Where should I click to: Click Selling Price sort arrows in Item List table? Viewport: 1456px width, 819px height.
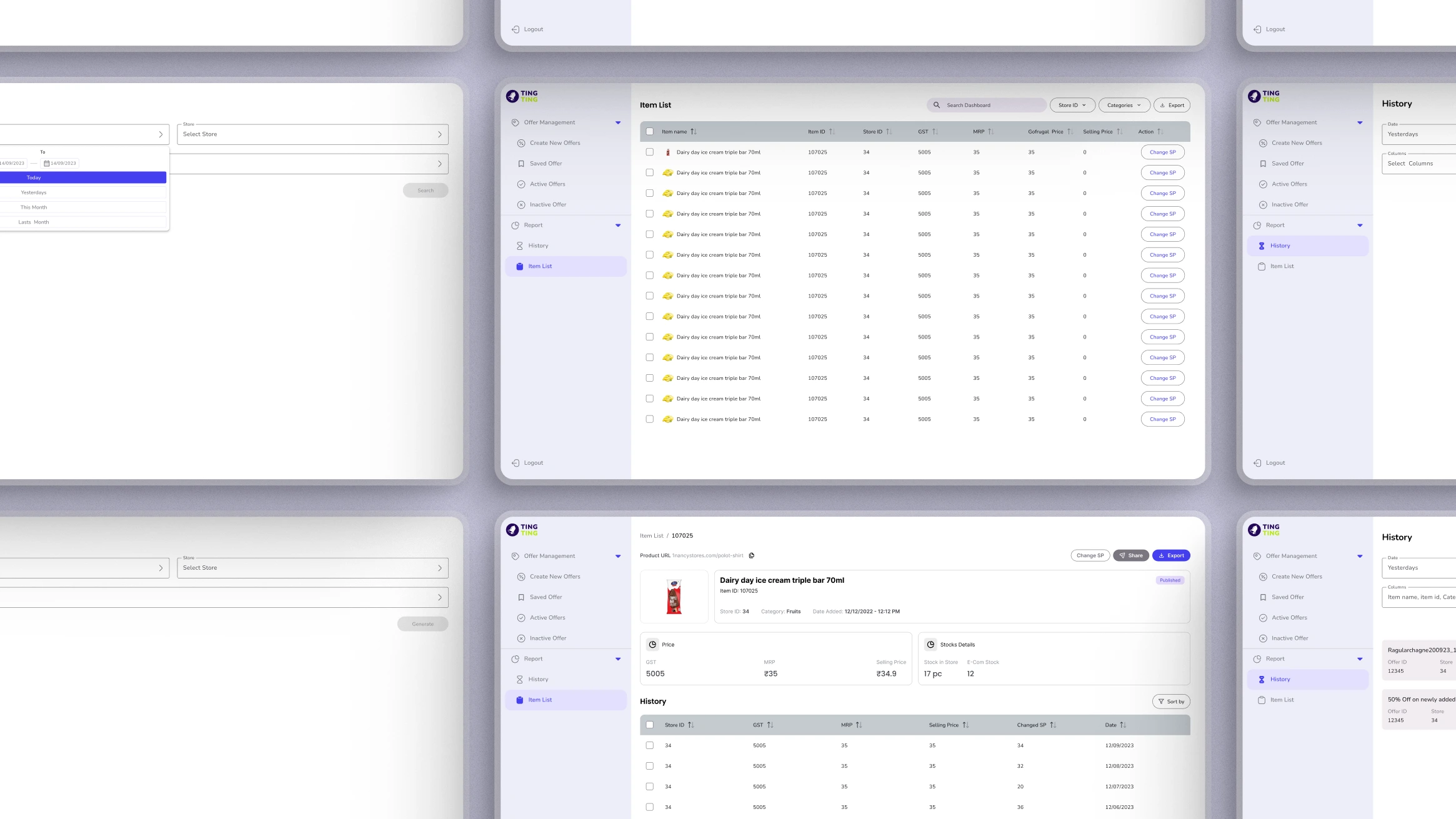[1119, 132]
